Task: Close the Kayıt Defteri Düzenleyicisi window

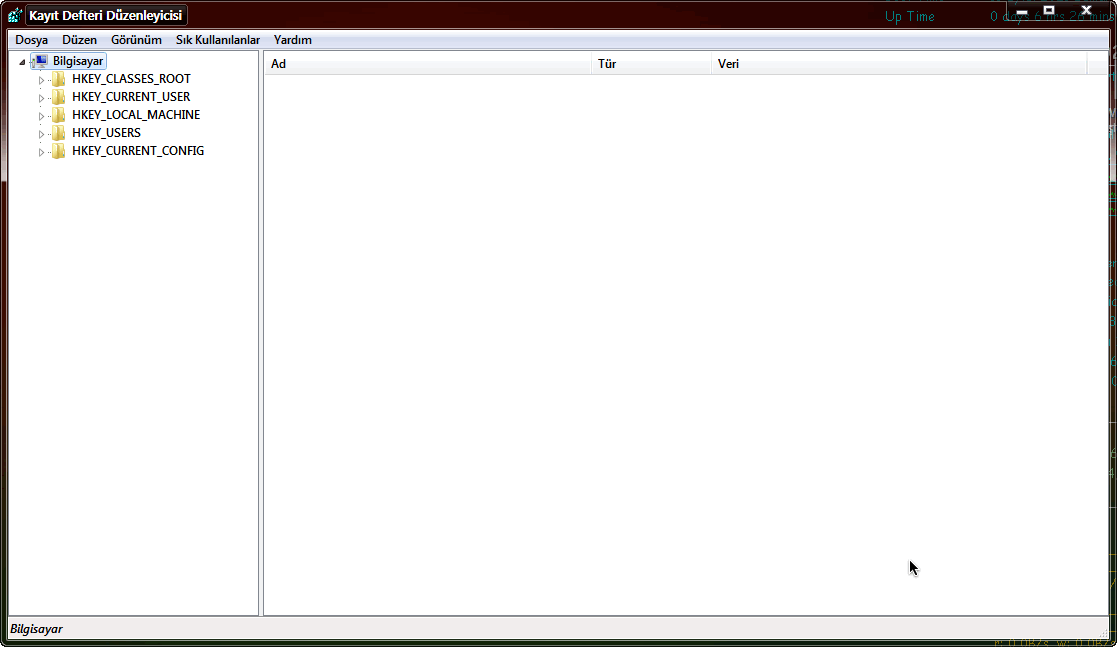Action: click(x=1086, y=11)
